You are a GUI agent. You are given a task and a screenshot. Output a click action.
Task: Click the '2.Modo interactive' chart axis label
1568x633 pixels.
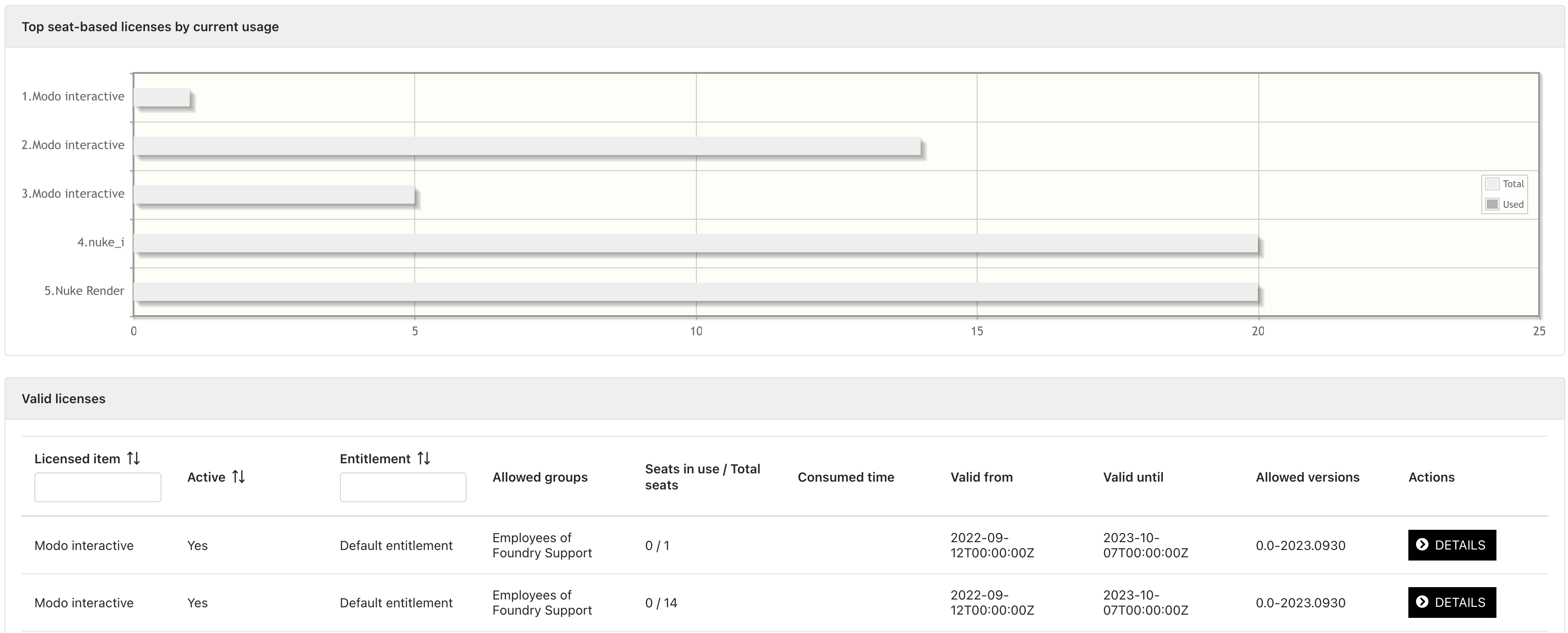[73, 145]
